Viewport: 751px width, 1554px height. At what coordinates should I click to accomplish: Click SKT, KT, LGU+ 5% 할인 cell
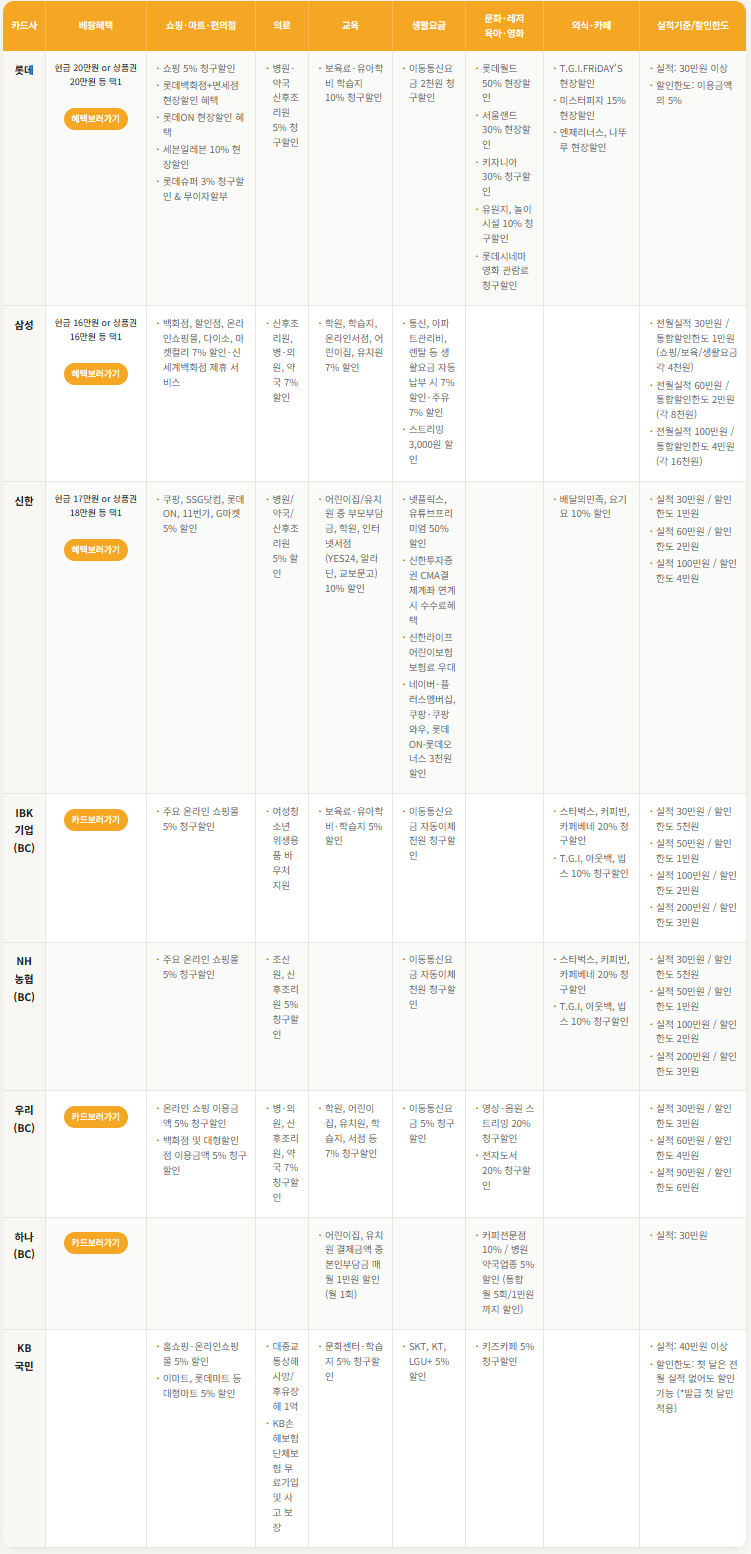[x=432, y=1361]
